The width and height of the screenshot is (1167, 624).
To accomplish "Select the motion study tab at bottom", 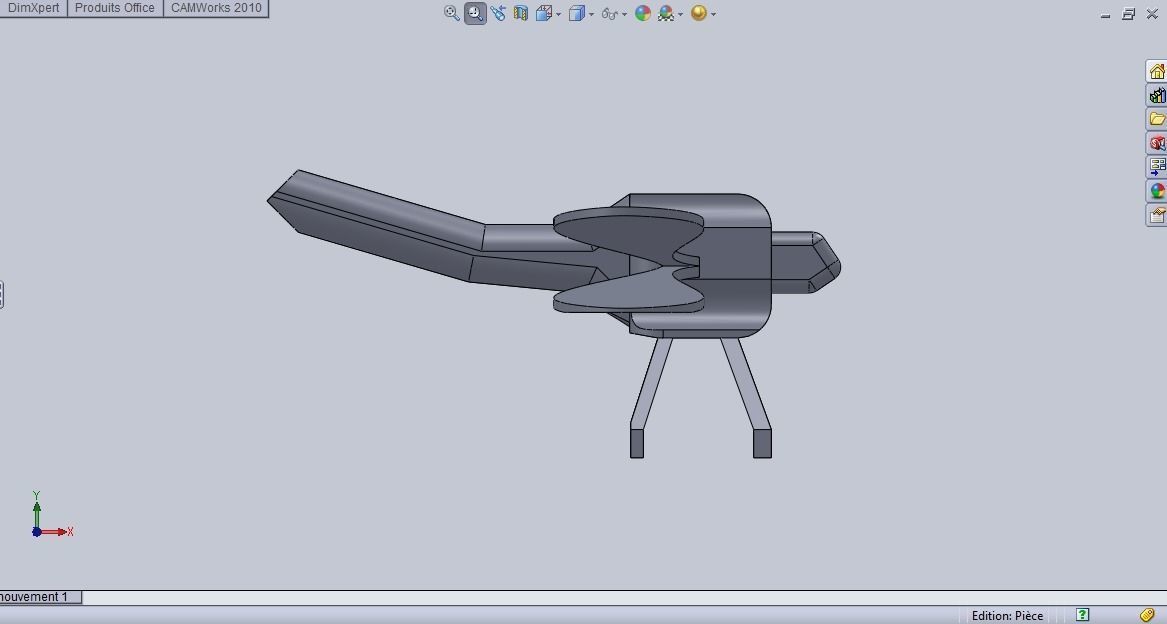I will pos(40,597).
